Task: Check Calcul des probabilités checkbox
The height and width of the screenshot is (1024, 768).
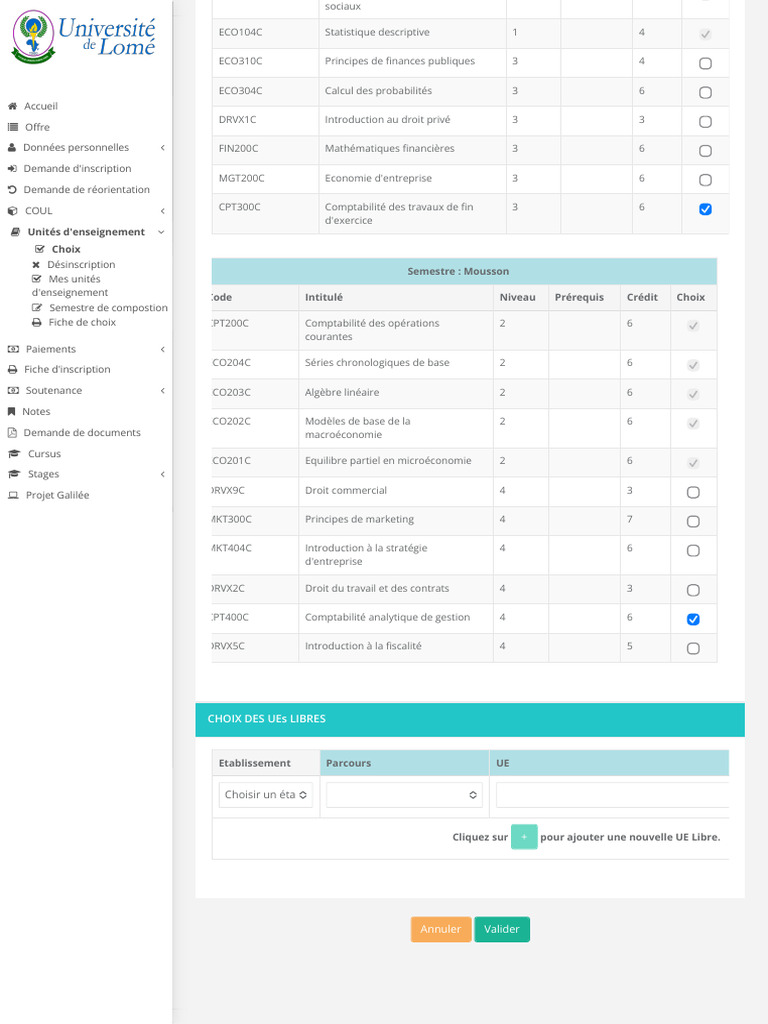Action: (x=705, y=93)
